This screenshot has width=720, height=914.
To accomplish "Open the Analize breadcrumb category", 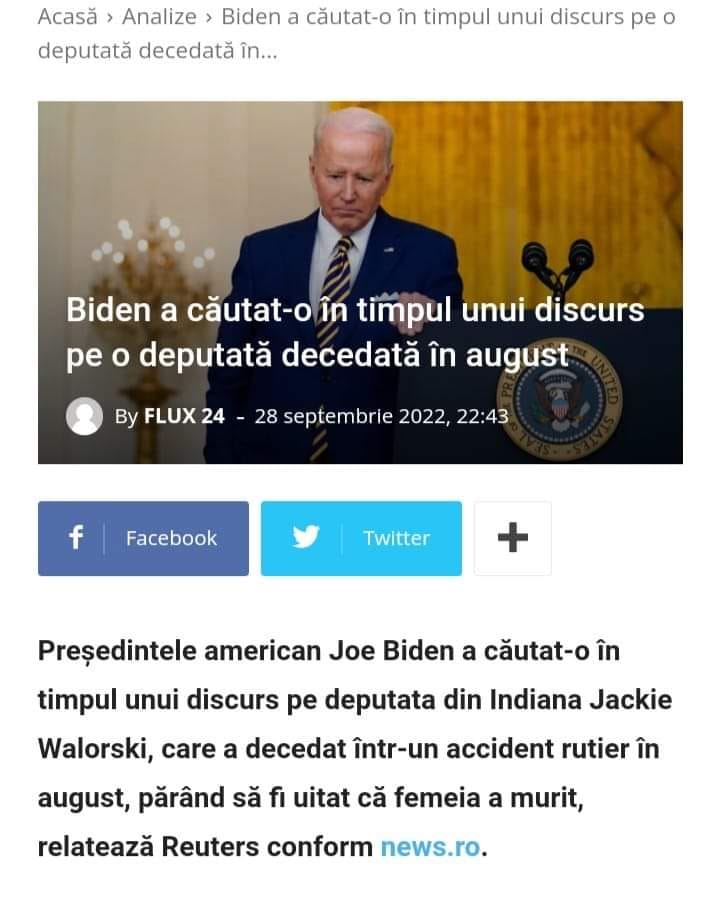I will click(x=159, y=17).
